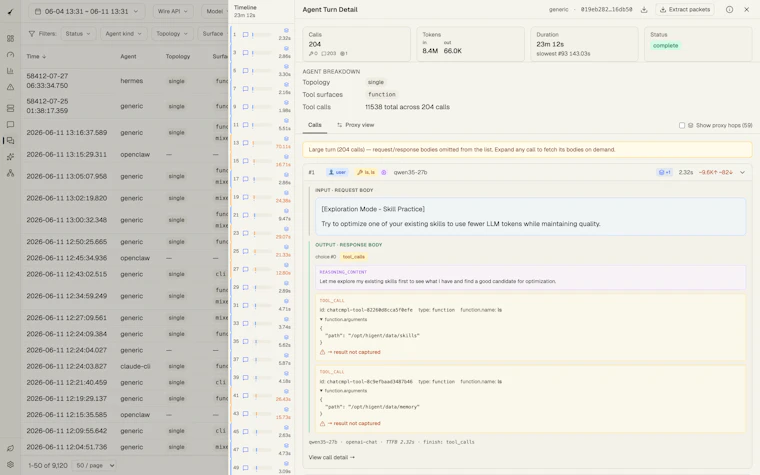
Task: Open the Model dropdown
Action: (214, 11)
